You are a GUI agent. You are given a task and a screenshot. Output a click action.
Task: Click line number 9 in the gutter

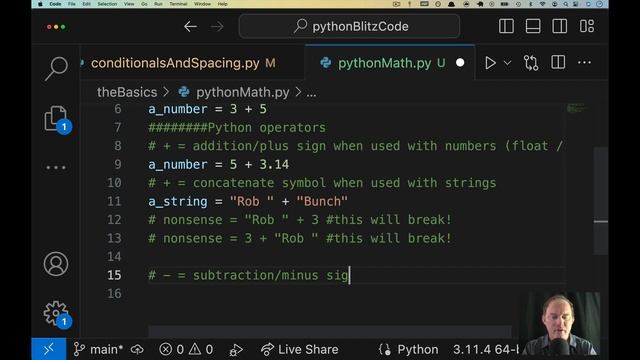coord(118,164)
